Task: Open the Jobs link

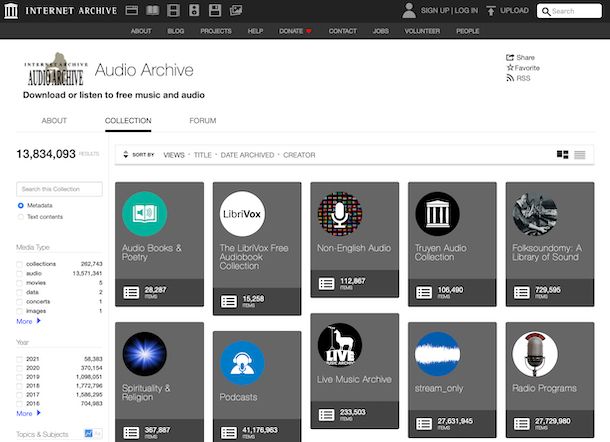Action: [380, 31]
